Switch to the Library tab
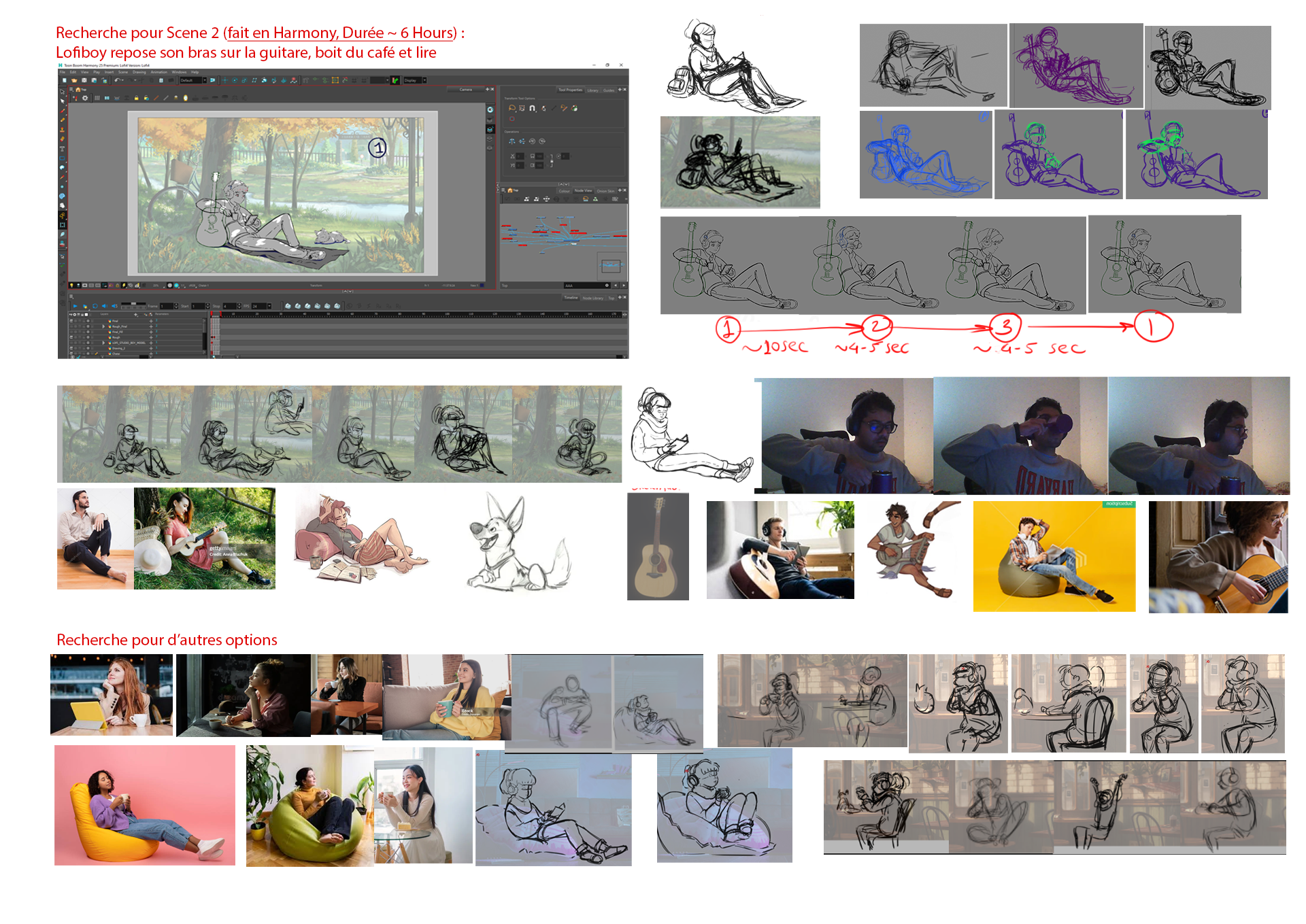Screen dimensions: 1306x924 click(592, 90)
